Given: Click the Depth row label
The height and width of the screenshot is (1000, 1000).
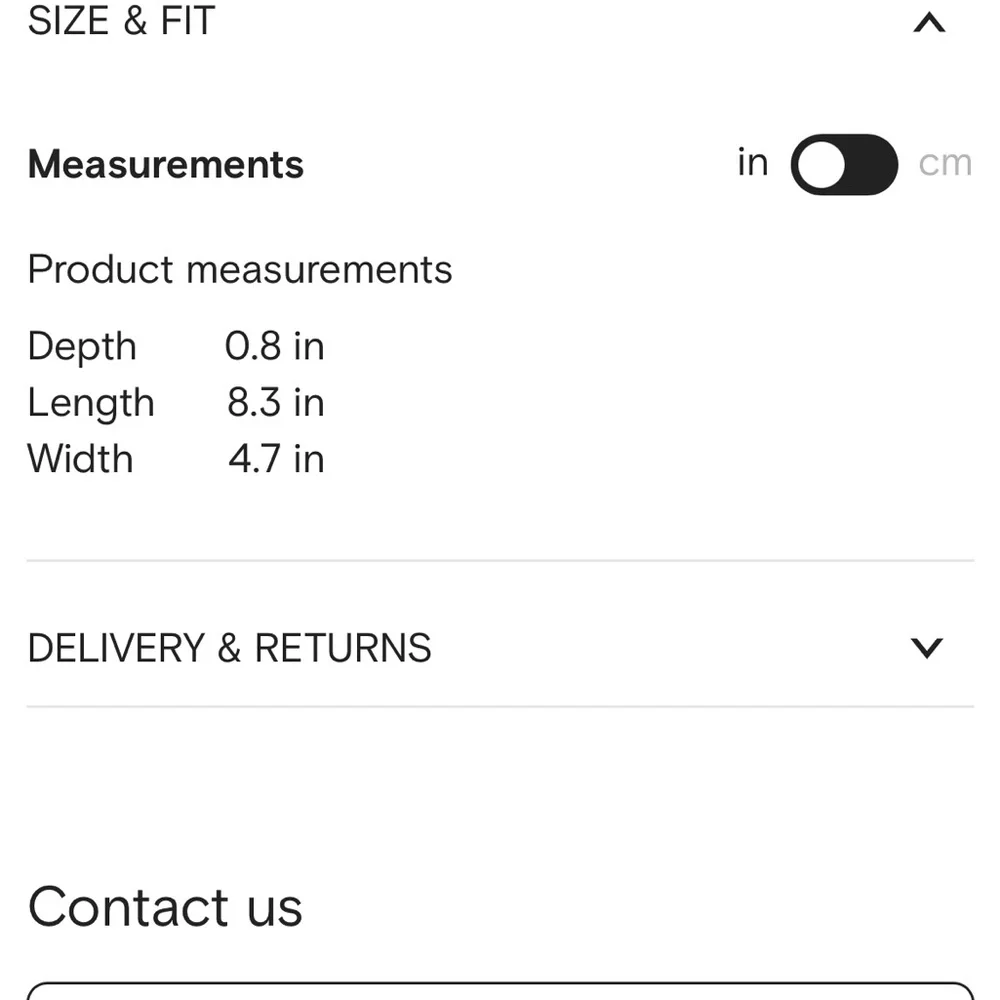Looking at the screenshot, I should point(82,348).
